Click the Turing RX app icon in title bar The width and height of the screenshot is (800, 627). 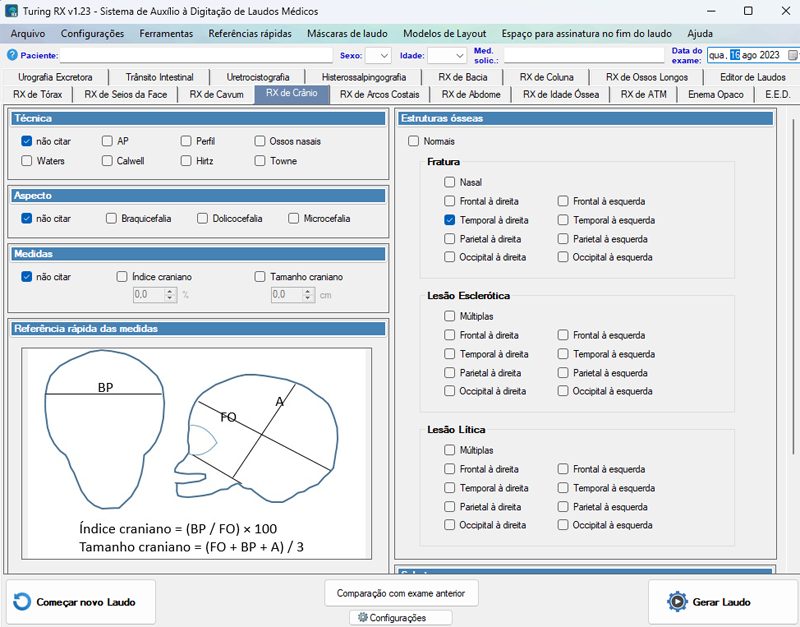pos(11,11)
